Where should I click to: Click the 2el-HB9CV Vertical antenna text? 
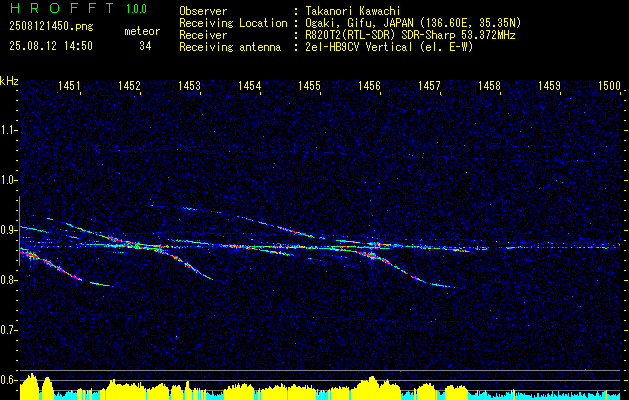[389, 47]
